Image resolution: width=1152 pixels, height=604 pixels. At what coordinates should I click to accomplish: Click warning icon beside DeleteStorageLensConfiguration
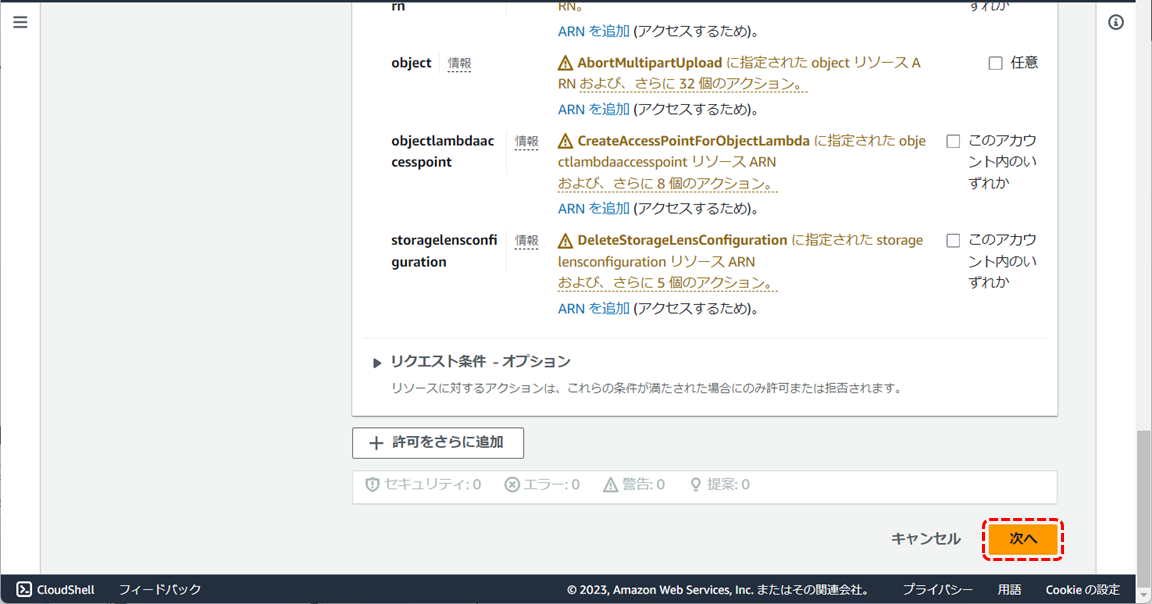click(x=565, y=240)
